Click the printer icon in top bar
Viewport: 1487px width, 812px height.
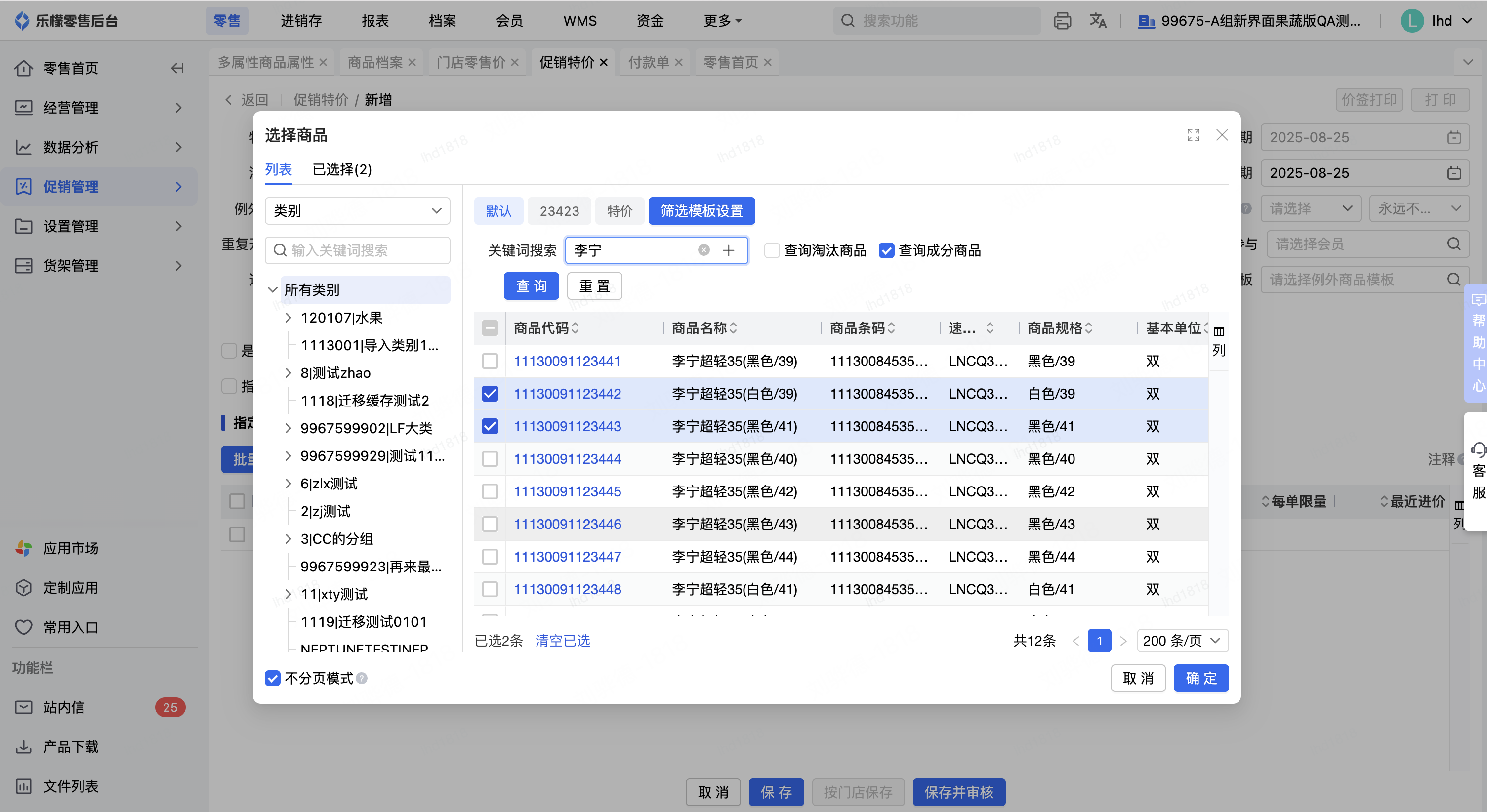(x=1062, y=21)
